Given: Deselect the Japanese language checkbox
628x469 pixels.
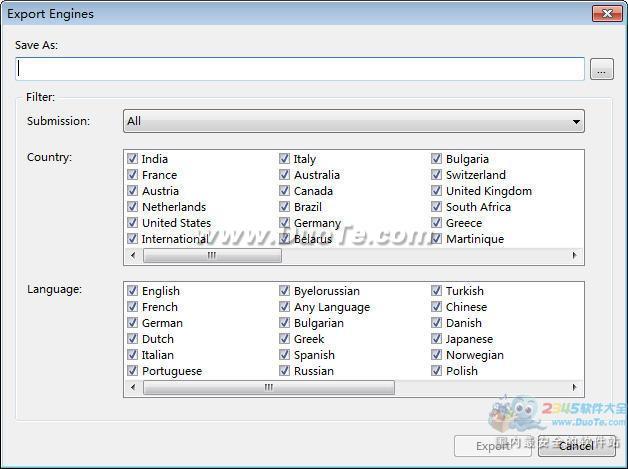Looking at the screenshot, I should (x=437, y=339).
